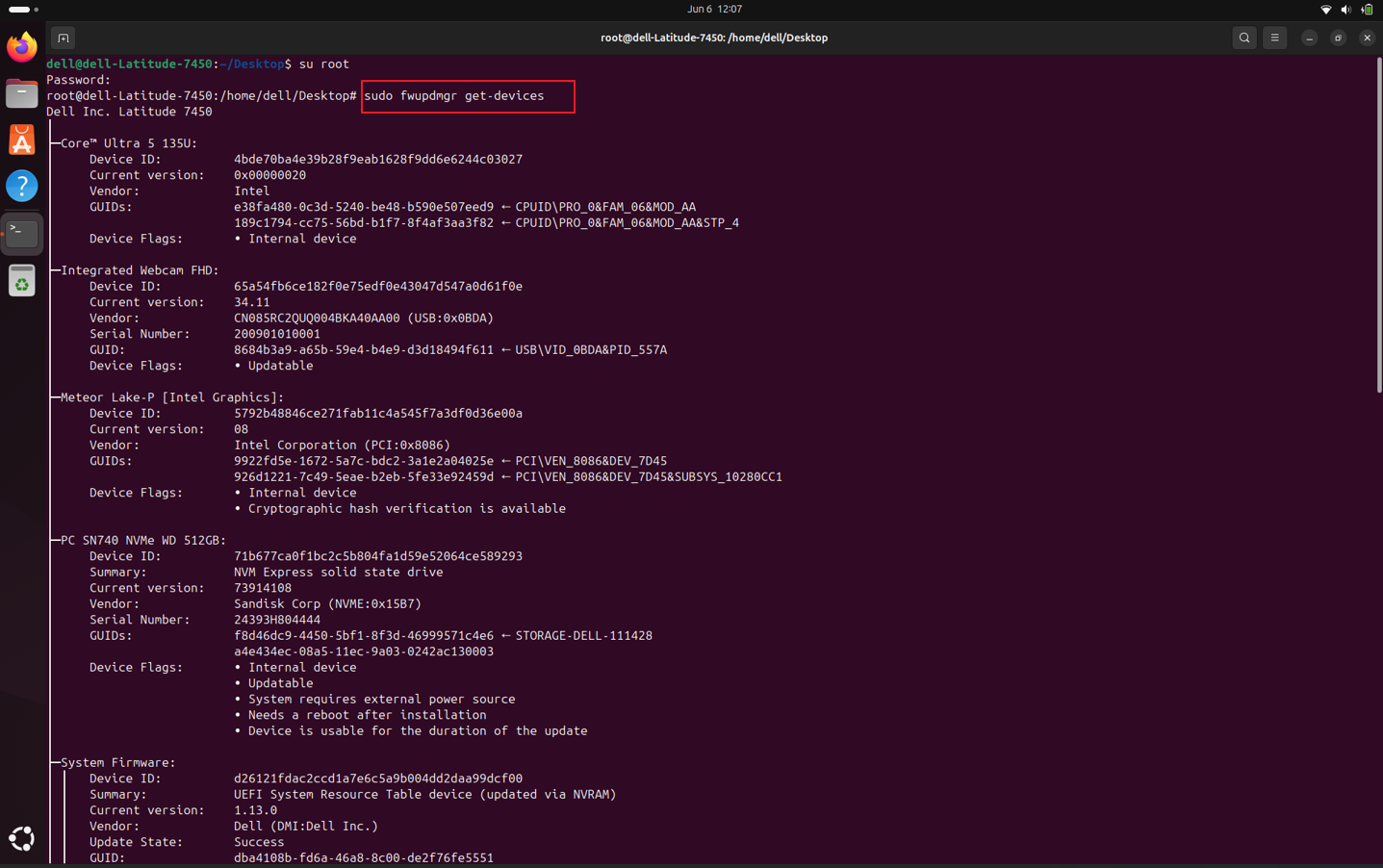
Task: Click GUID a4e434ec-08a5-11ec-9a03-0242ac130003
Action: 364,651
